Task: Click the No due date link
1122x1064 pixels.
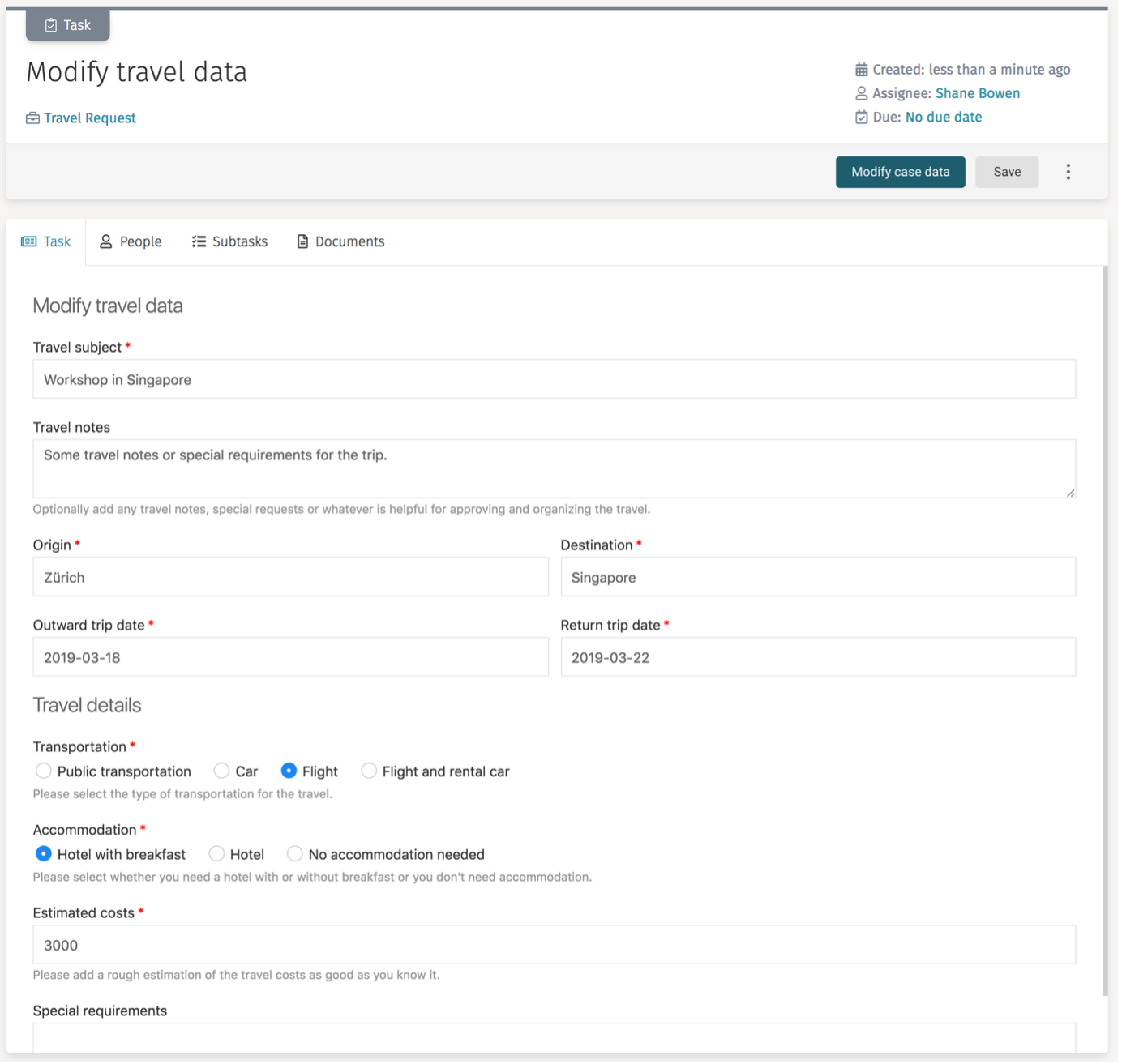Action: (944, 117)
